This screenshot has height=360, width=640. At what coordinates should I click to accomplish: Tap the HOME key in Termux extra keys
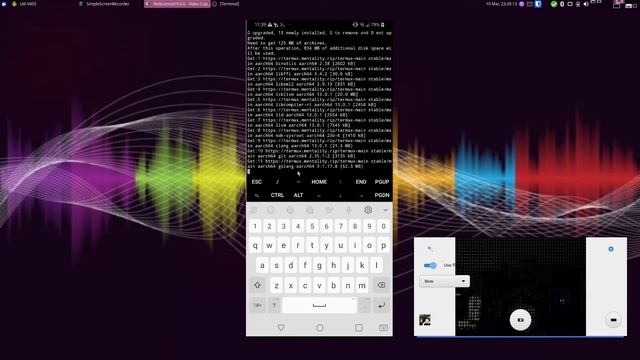coord(319,182)
